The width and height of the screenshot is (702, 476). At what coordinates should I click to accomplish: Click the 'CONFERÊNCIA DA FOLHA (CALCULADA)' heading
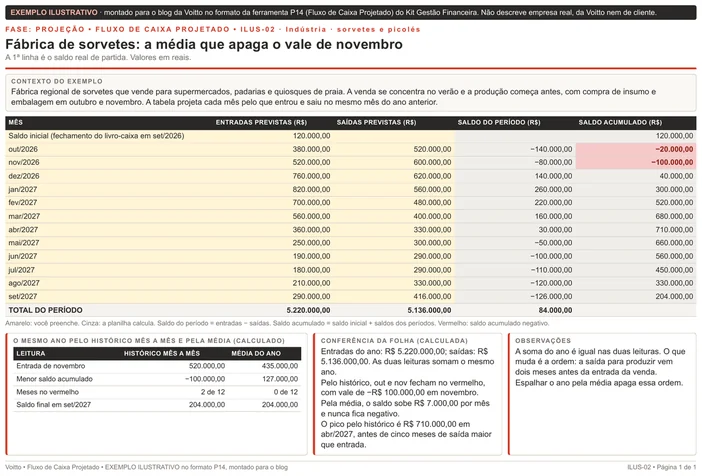pos(394,341)
